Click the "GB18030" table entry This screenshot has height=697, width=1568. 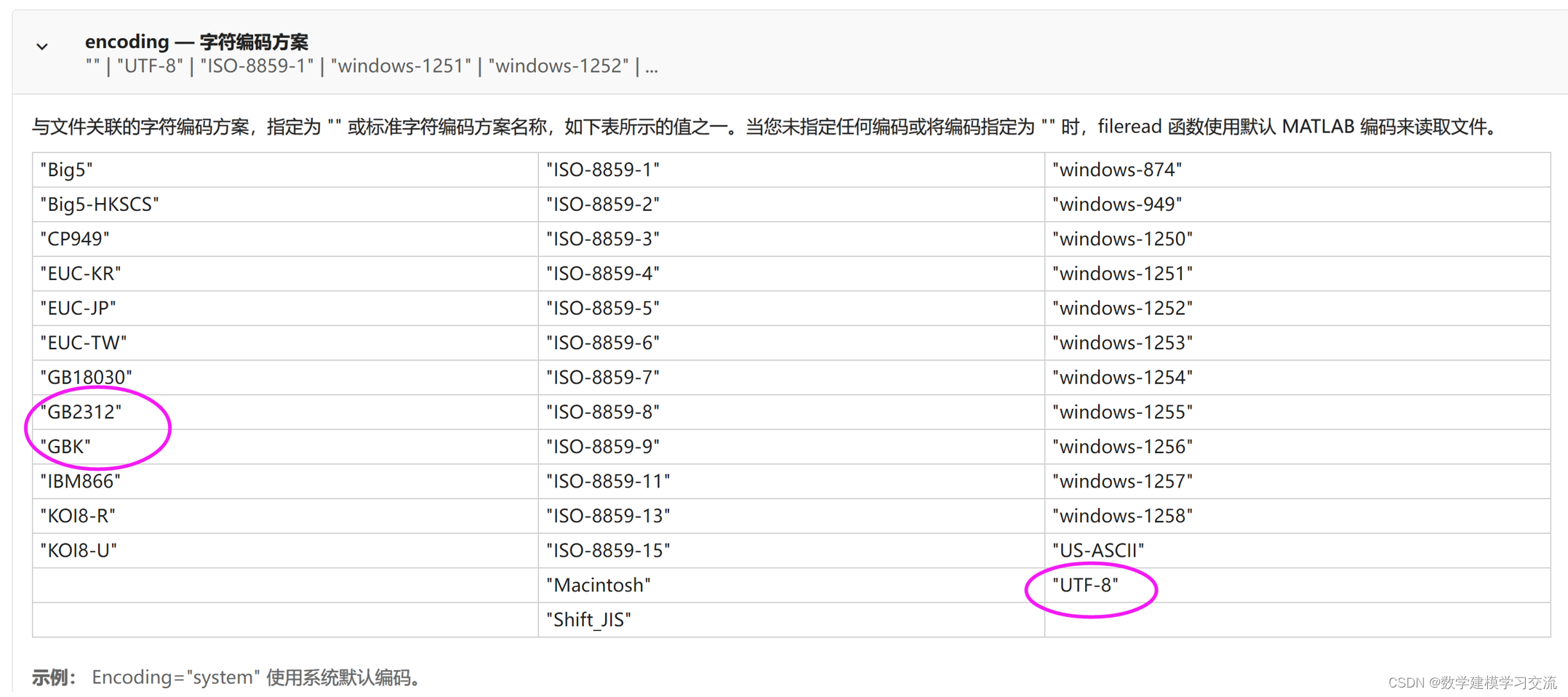pos(86,377)
